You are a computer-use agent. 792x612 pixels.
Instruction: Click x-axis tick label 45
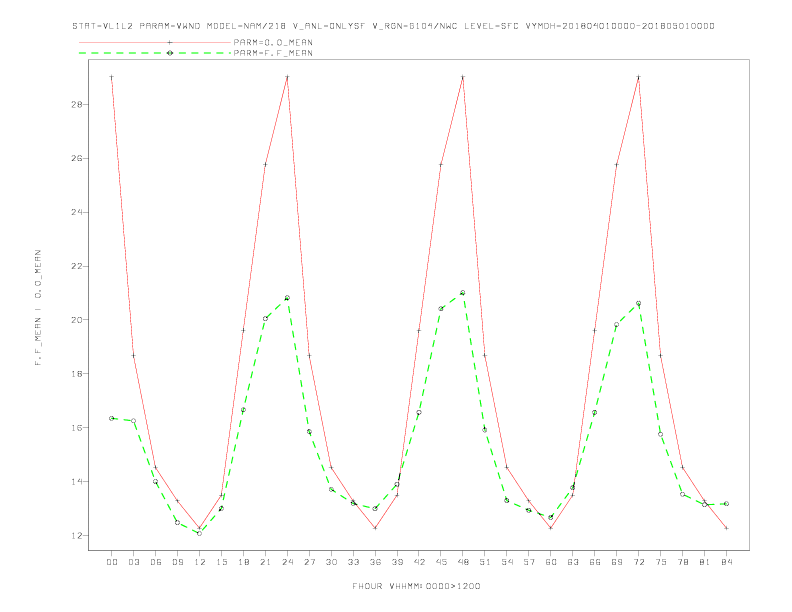click(441, 562)
